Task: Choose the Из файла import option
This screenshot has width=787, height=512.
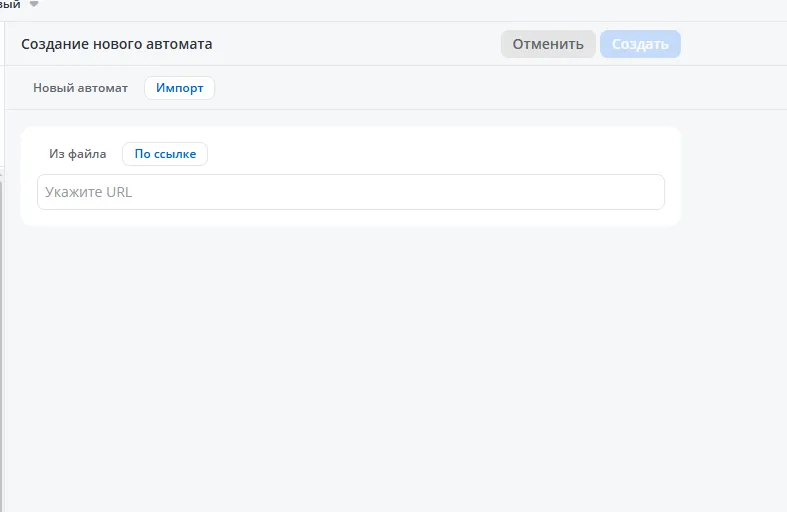Action: [x=77, y=154]
